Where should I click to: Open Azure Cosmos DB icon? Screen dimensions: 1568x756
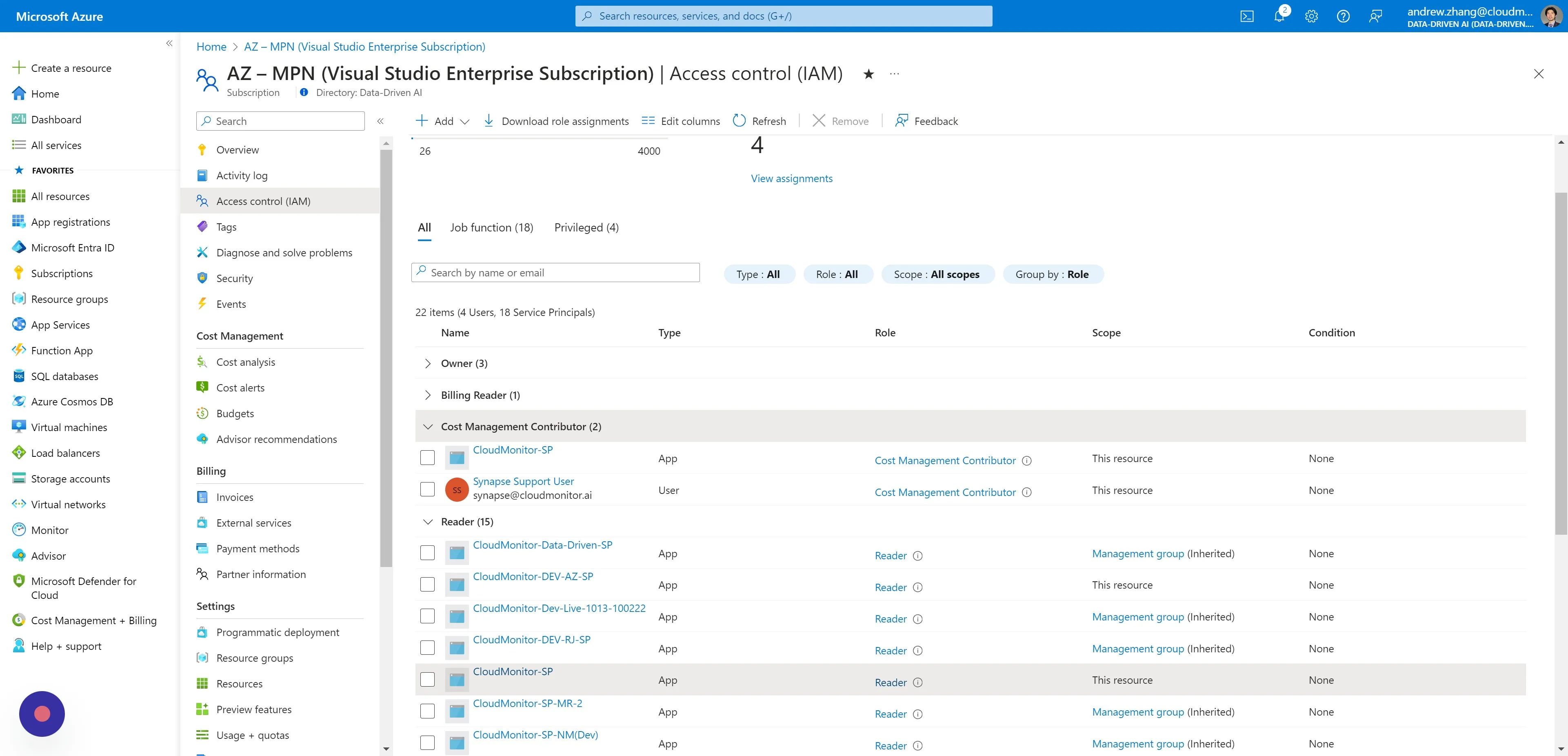click(19, 401)
